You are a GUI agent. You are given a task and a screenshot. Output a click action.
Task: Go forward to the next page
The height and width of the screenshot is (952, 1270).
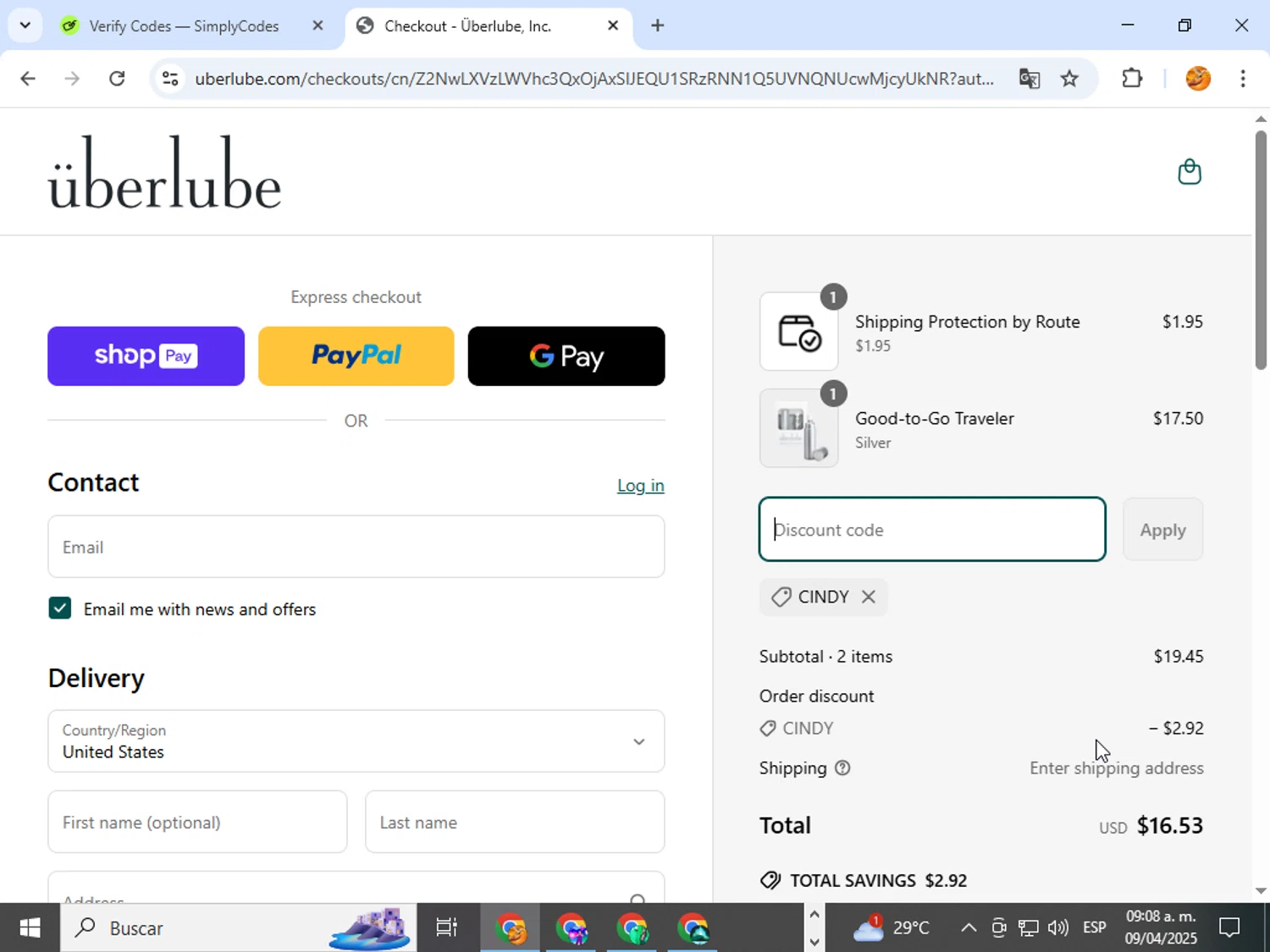[72, 79]
